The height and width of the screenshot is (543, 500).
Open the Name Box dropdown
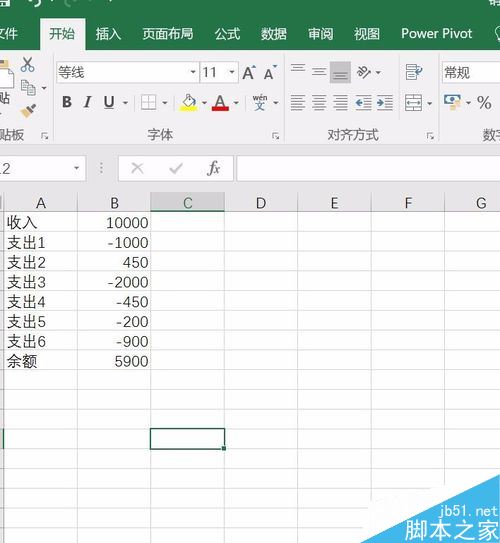(77, 168)
